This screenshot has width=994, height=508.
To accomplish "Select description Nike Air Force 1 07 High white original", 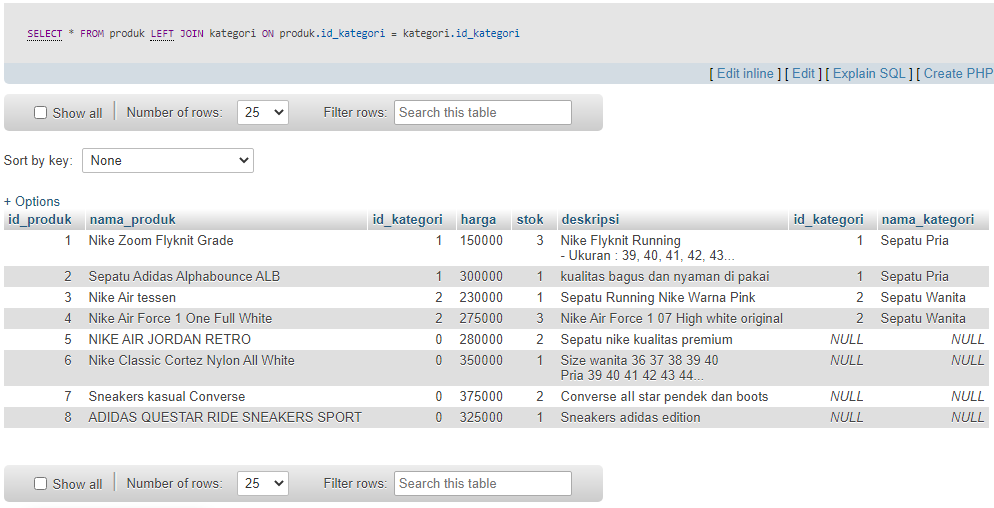I will pyautogui.click(x=672, y=318).
